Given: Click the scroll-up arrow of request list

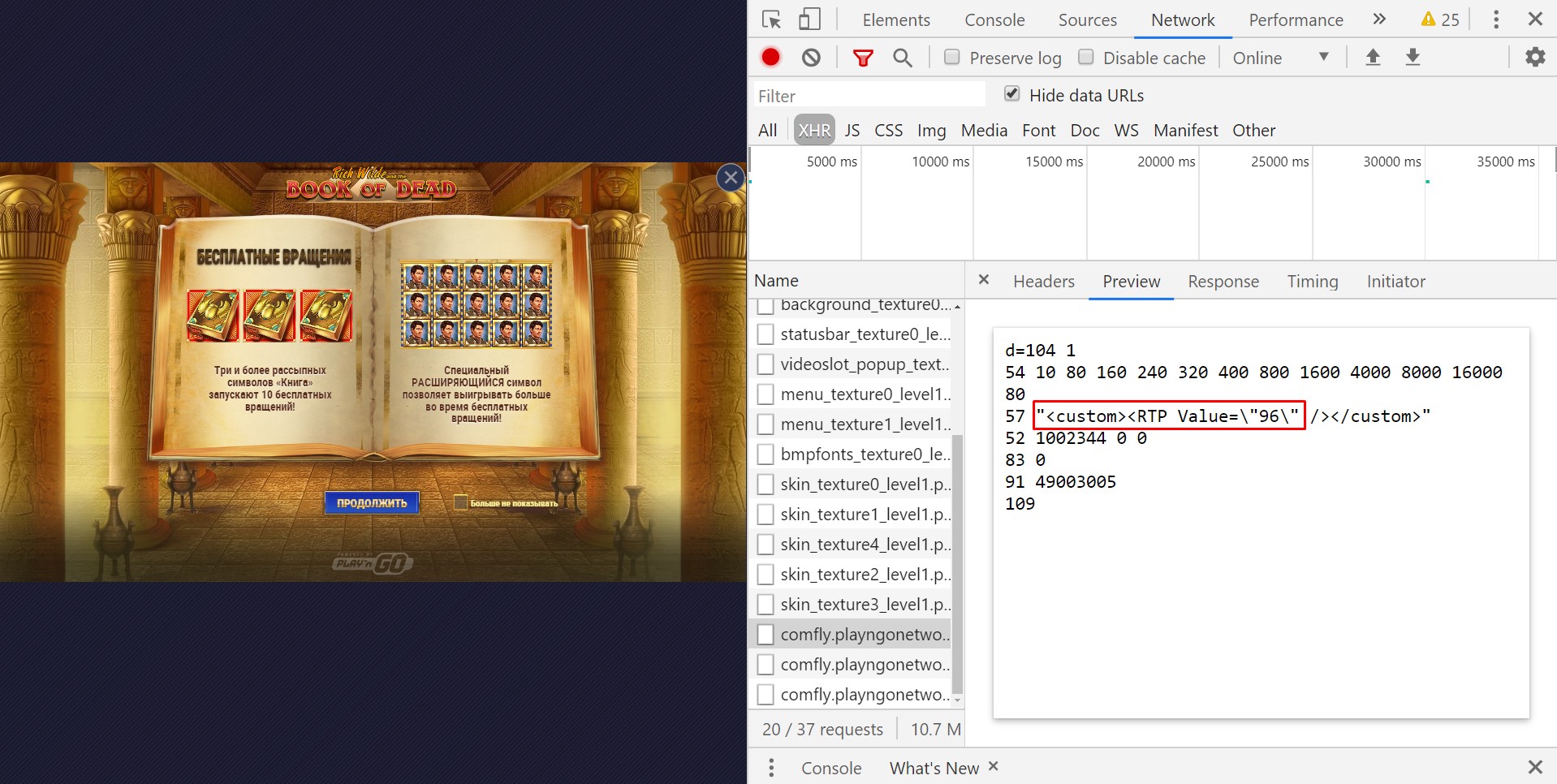Looking at the screenshot, I should [x=958, y=307].
